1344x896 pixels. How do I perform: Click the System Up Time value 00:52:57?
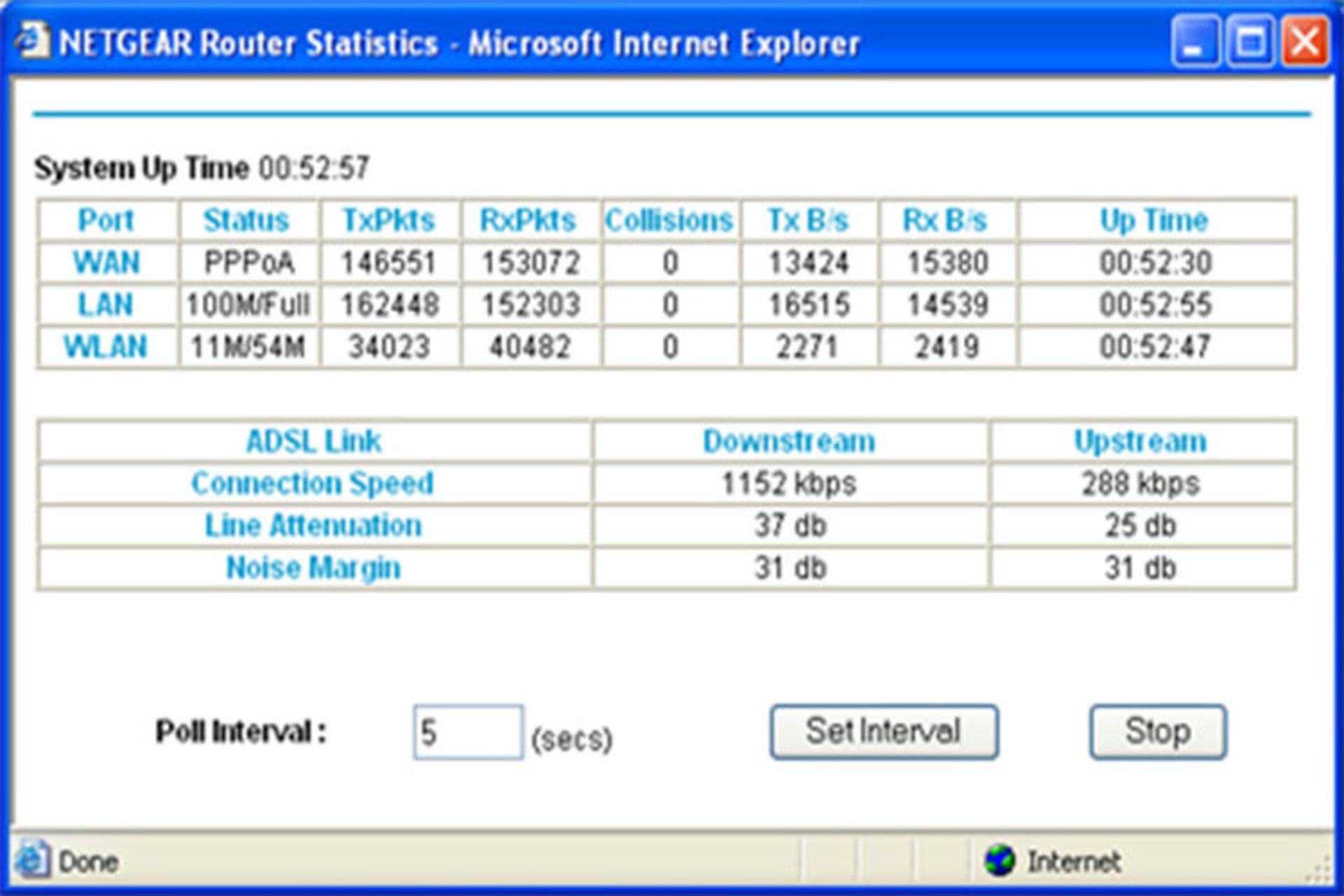tap(314, 168)
